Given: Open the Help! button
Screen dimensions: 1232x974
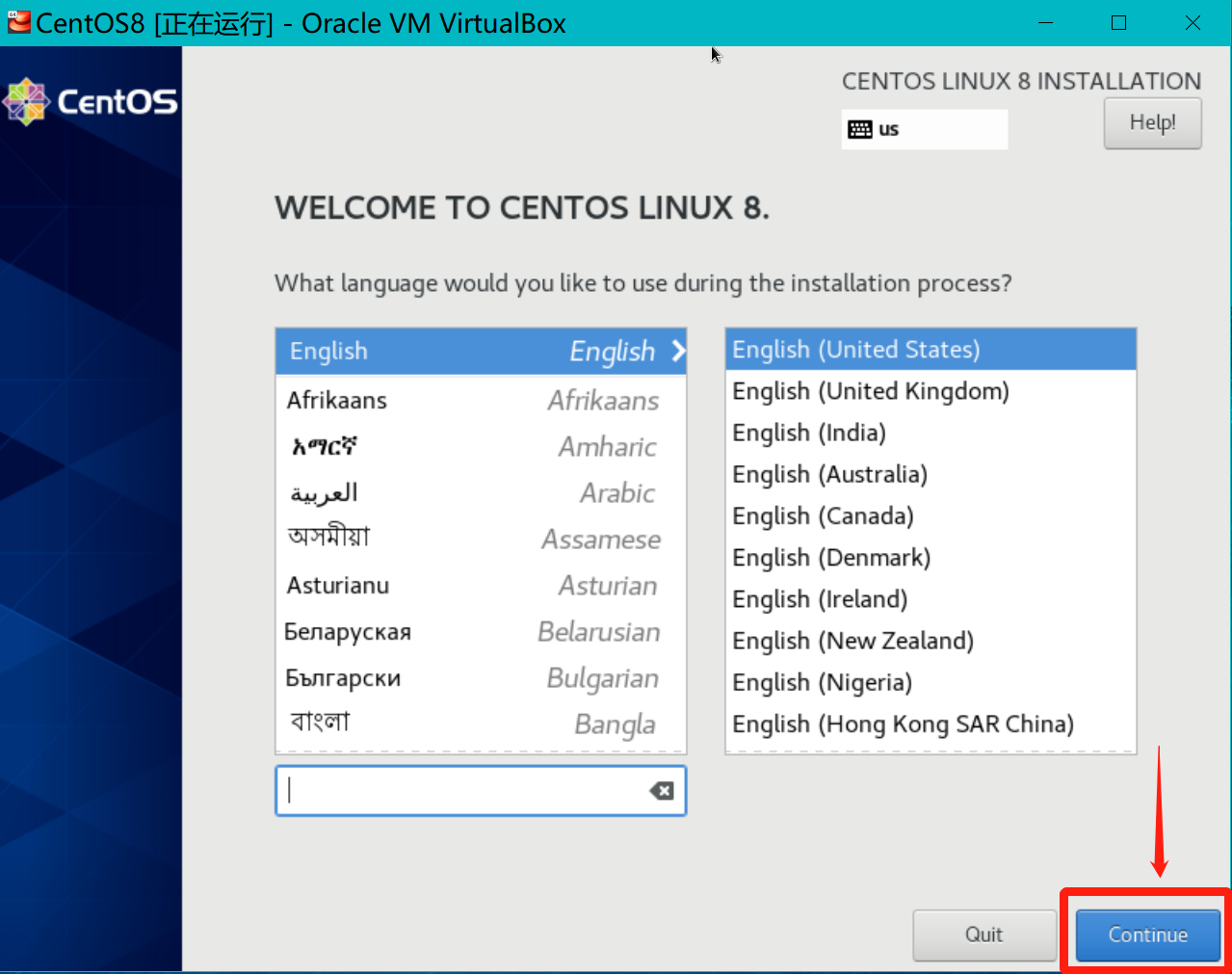Looking at the screenshot, I should click(1152, 122).
